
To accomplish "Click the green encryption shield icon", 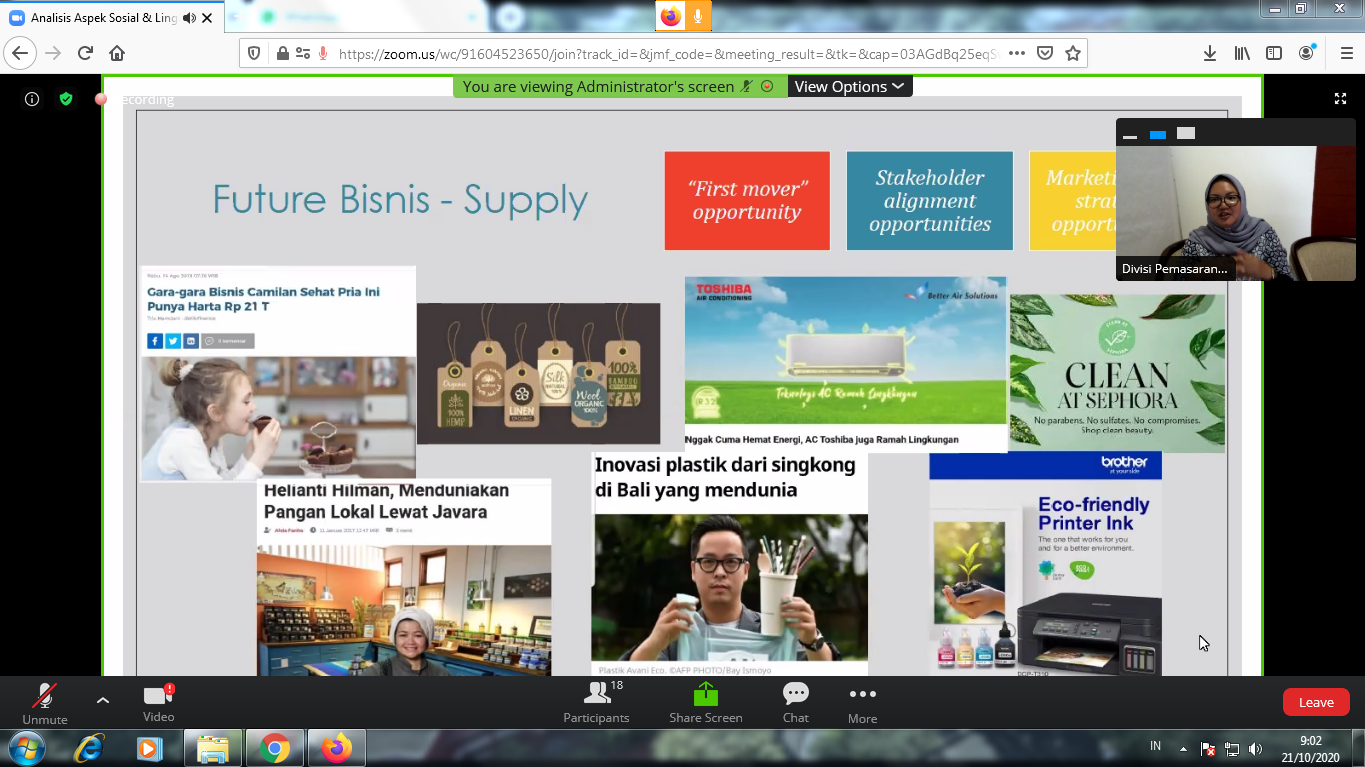I will coord(66,99).
